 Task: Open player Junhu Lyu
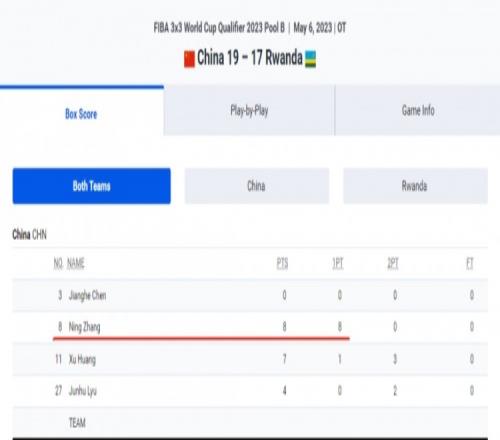(83, 391)
